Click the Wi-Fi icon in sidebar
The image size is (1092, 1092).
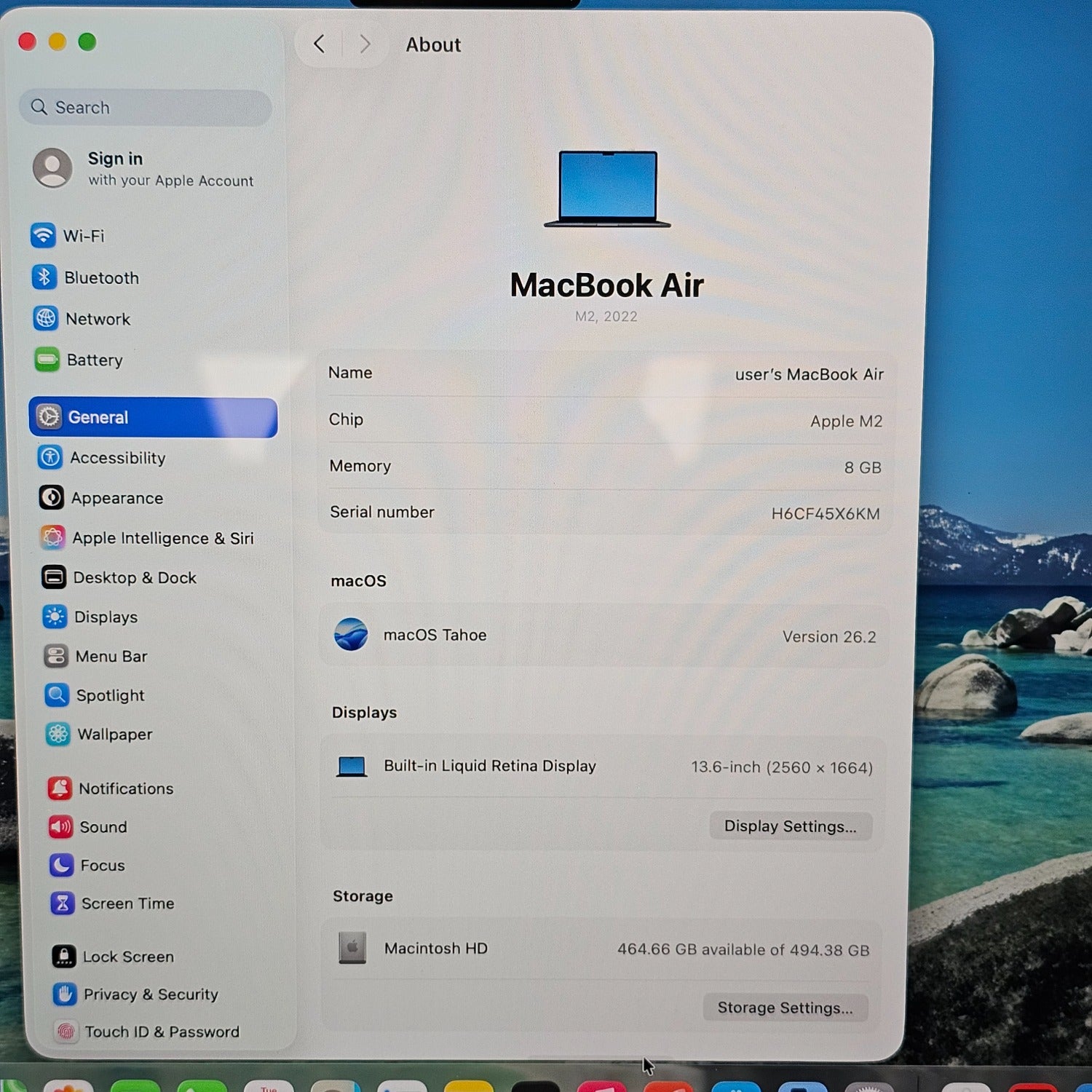[x=43, y=235]
